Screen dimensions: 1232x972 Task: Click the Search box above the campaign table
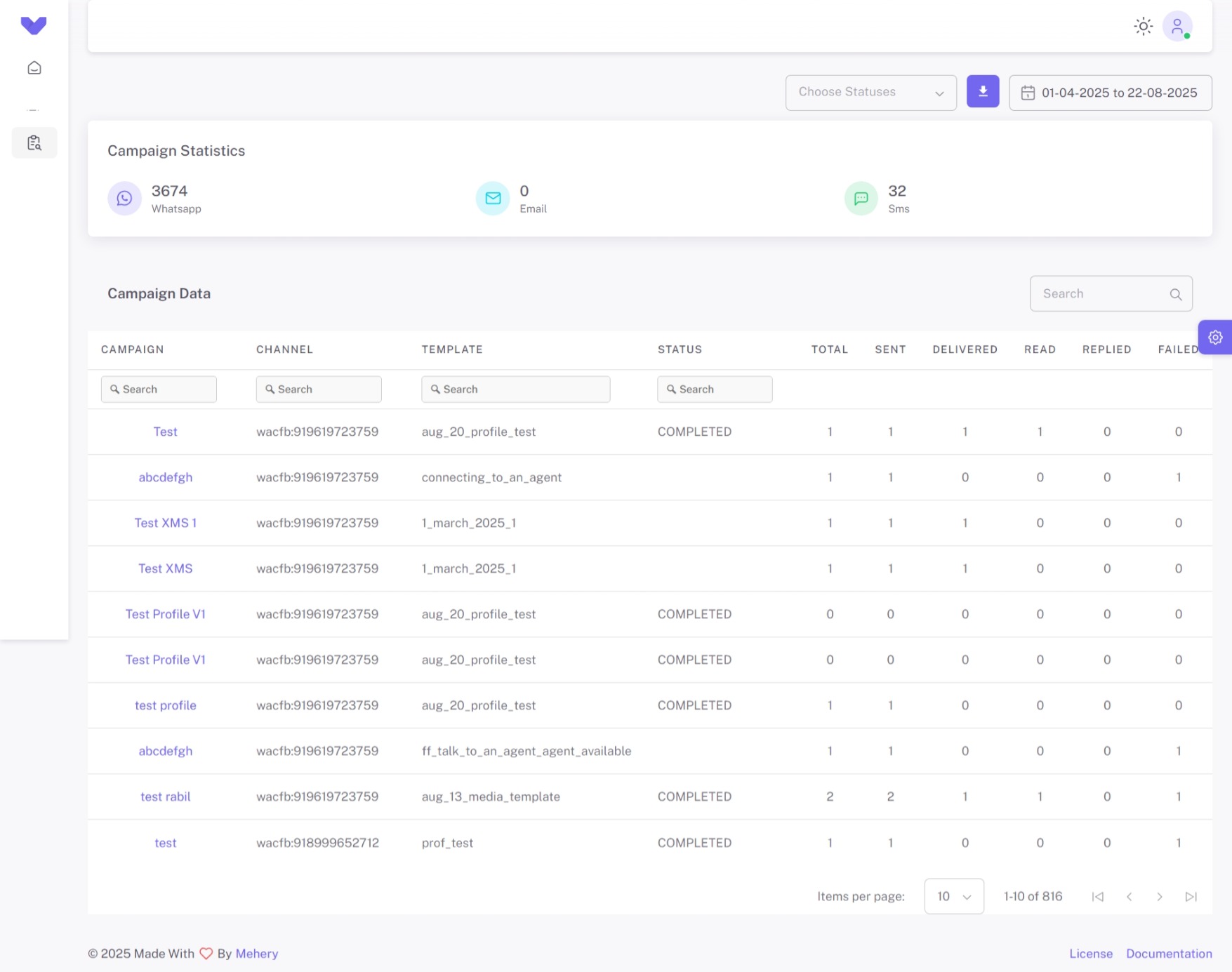(1111, 293)
